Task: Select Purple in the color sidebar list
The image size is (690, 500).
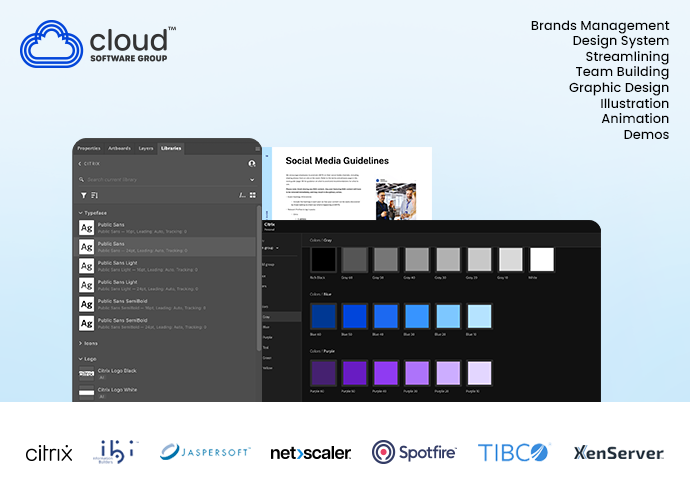Action: click(x=266, y=336)
